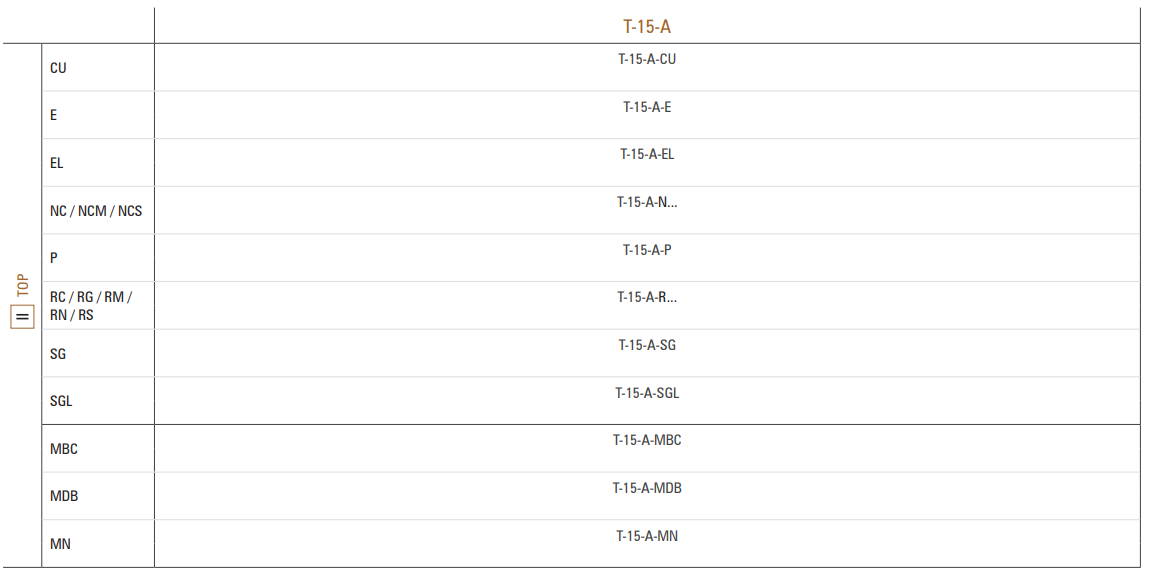Open the T-15-A-E product code
The image size is (1150, 581).
tap(647, 107)
